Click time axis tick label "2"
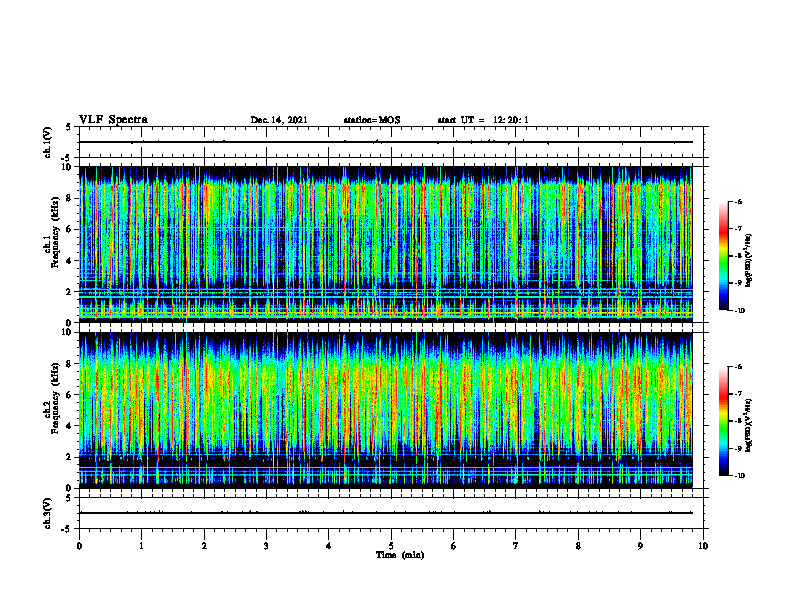792x612 pixels. 204,546
